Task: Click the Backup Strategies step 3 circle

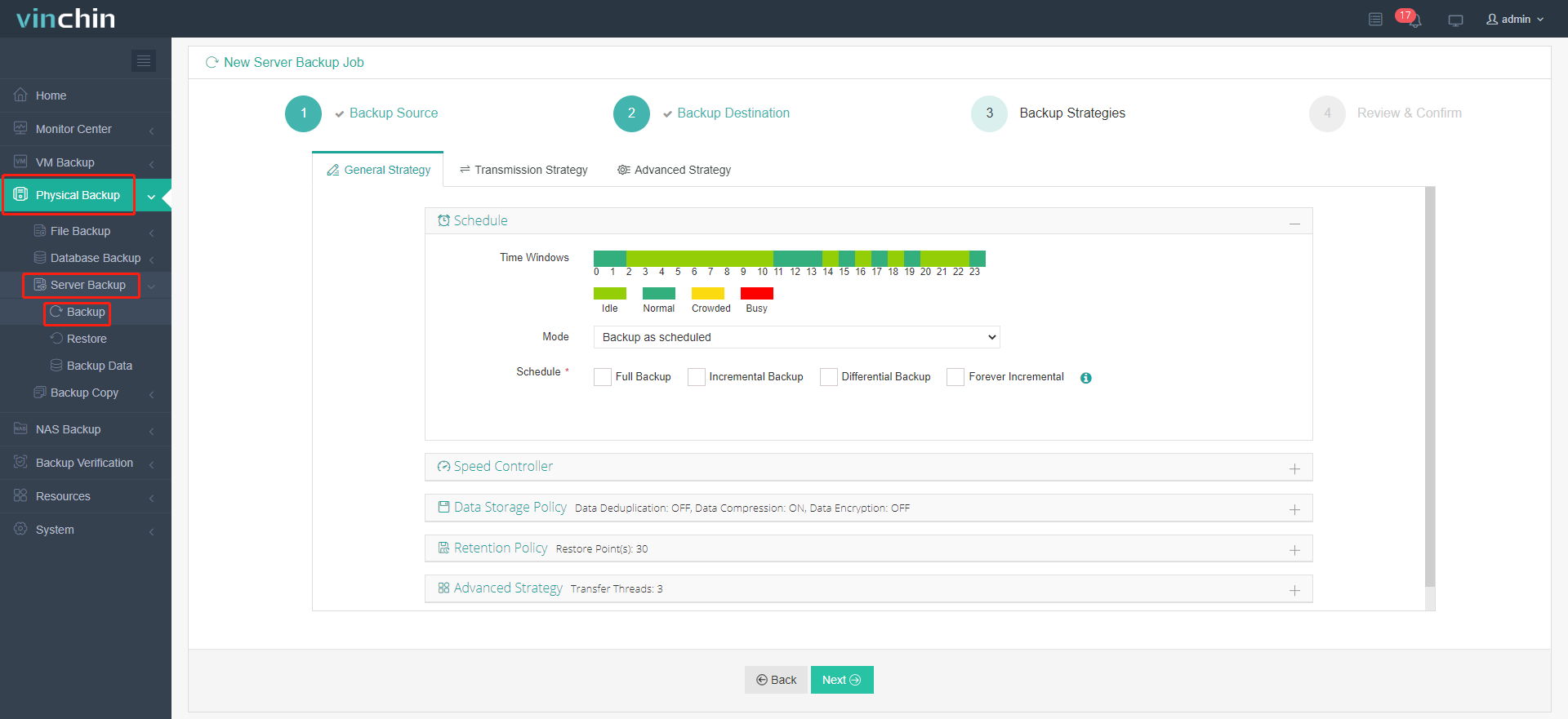Action: (x=989, y=113)
